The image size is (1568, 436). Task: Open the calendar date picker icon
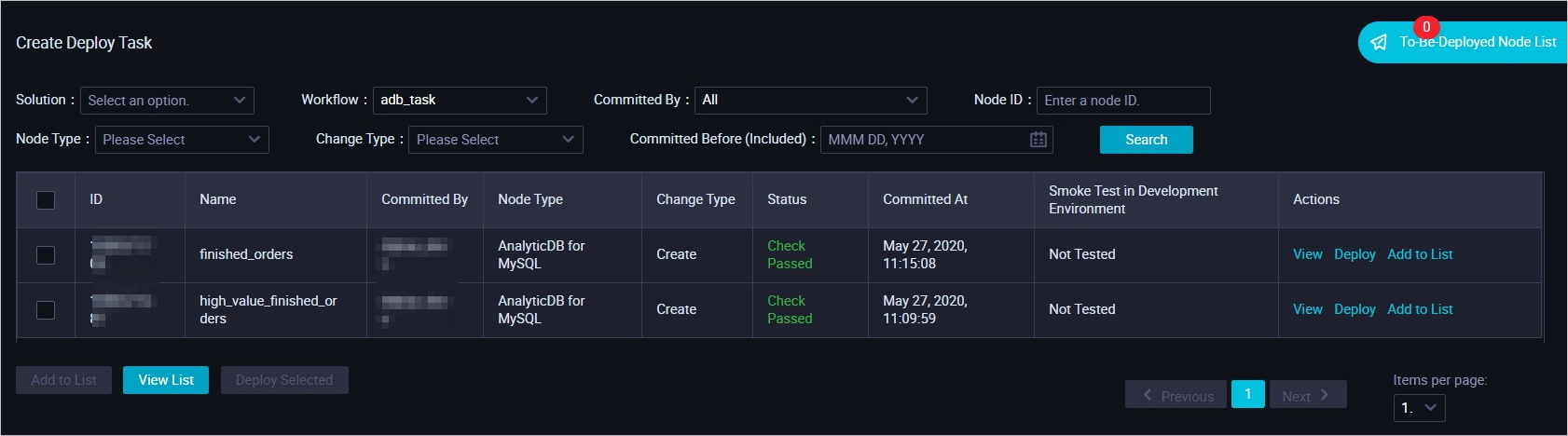tap(1038, 140)
